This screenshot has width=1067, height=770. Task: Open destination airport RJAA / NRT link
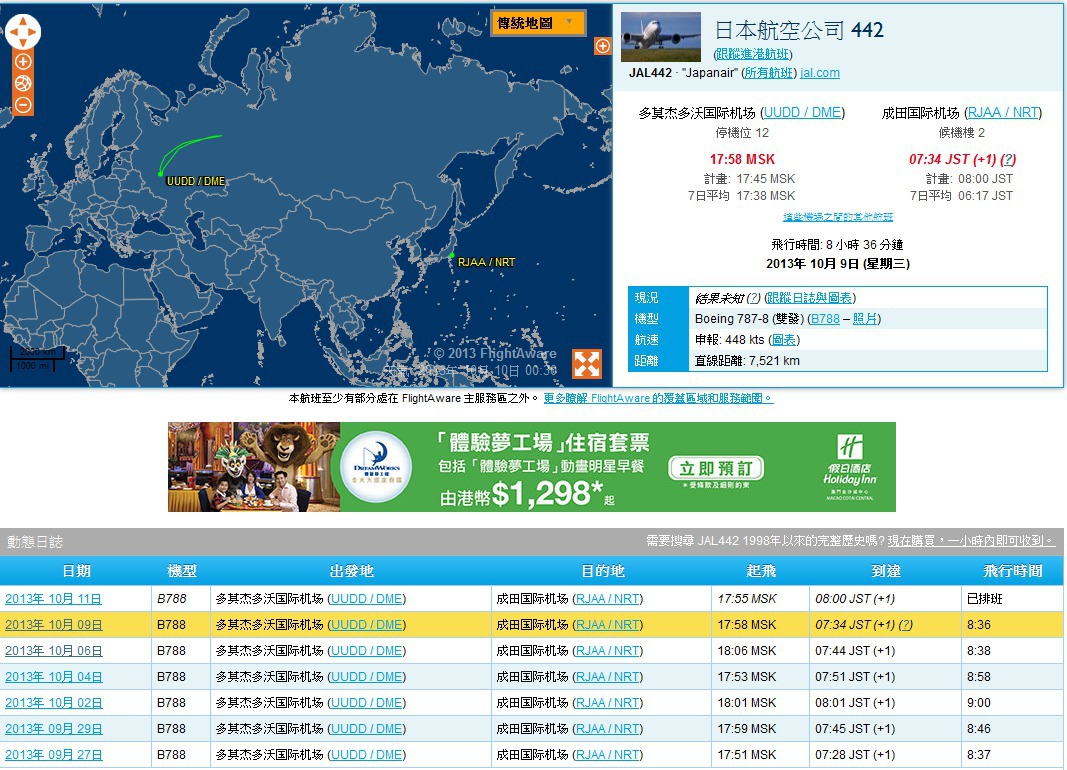tap(1004, 113)
